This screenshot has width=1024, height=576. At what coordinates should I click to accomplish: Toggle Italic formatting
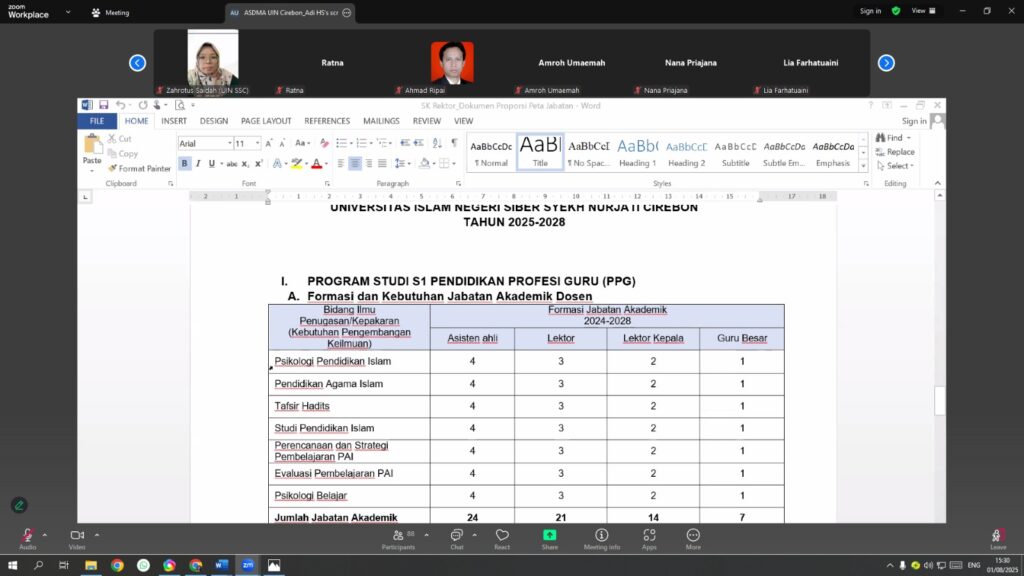click(198, 164)
